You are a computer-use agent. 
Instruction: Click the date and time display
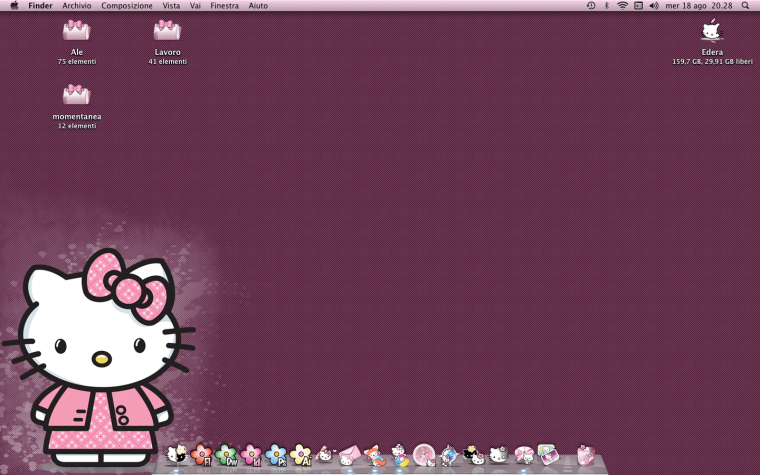coord(699,6)
